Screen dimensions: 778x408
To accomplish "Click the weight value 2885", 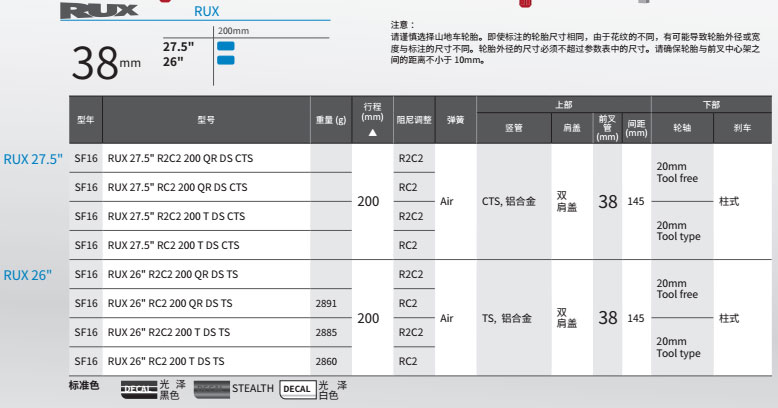I will point(326,332).
